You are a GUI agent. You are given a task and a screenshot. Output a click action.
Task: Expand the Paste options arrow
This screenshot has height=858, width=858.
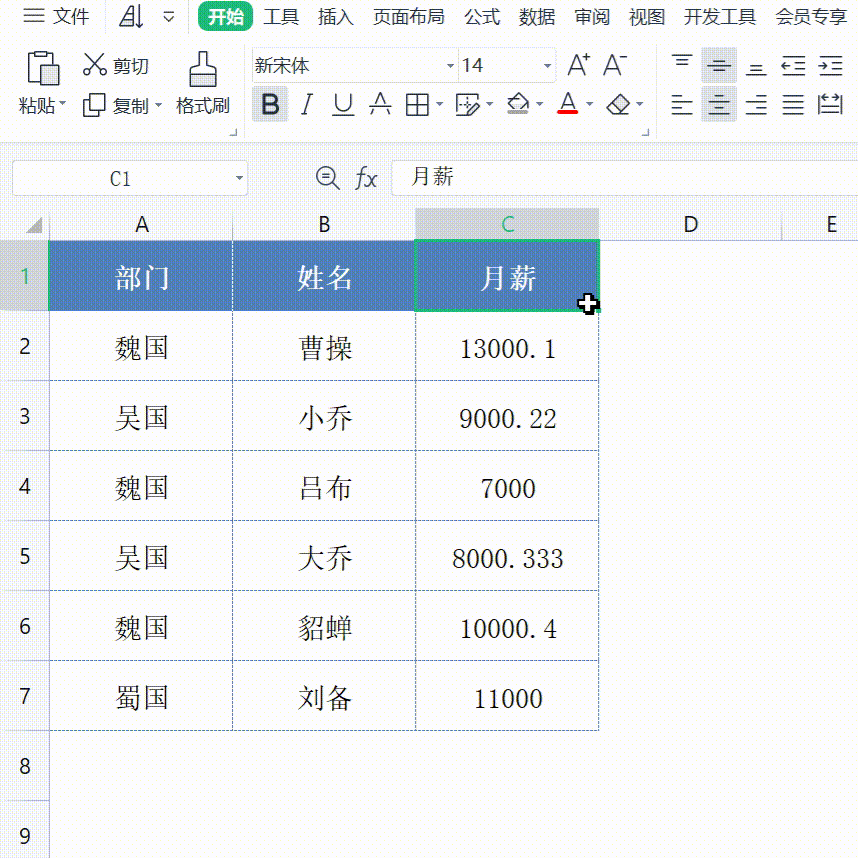(x=62, y=103)
